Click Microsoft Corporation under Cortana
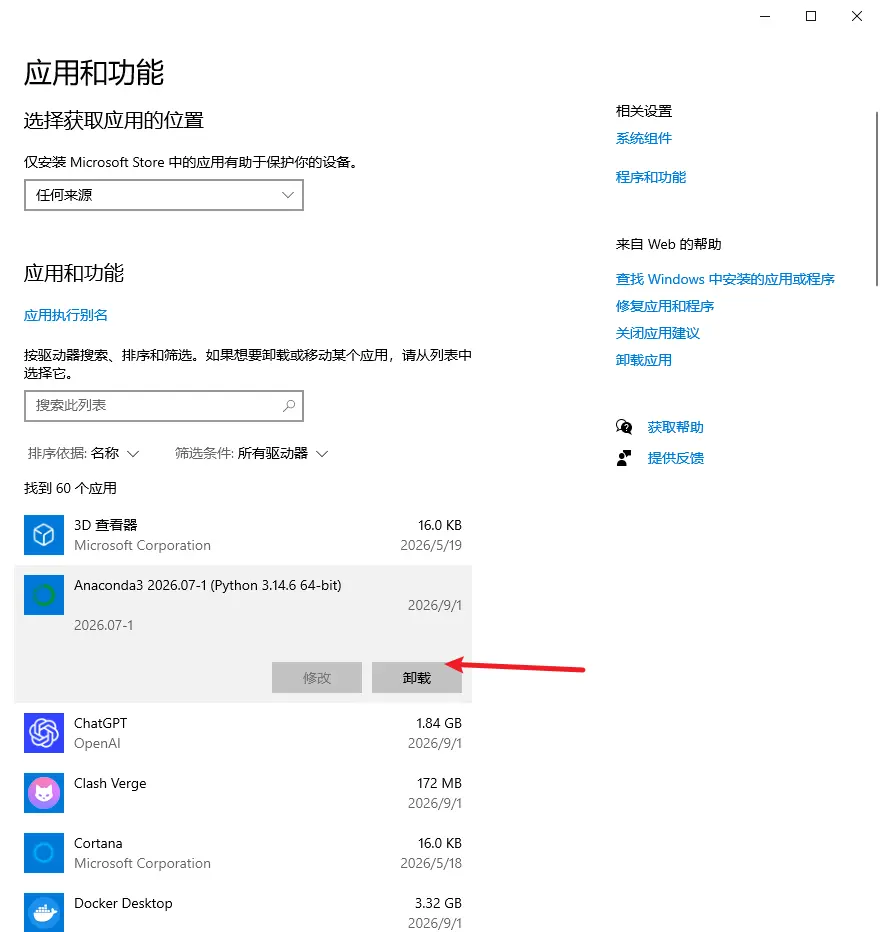 pyautogui.click(x=142, y=863)
